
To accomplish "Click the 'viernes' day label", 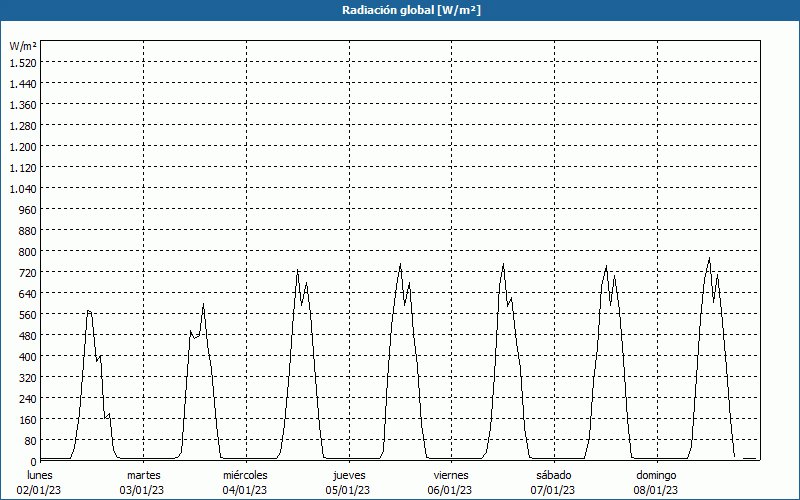I will pos(451,475).
